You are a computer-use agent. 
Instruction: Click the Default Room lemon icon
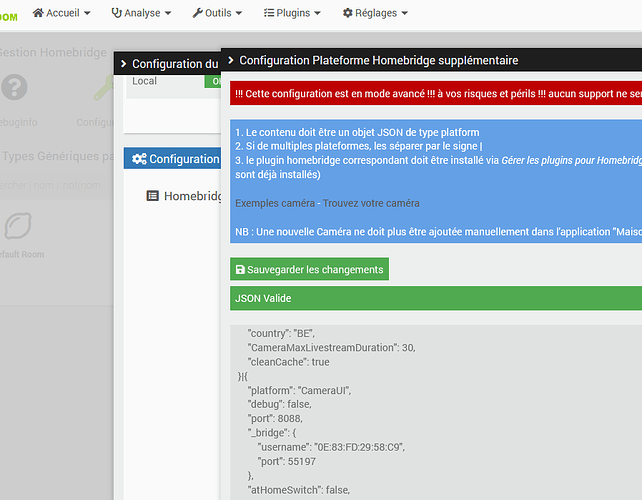(x=18, y=226)
